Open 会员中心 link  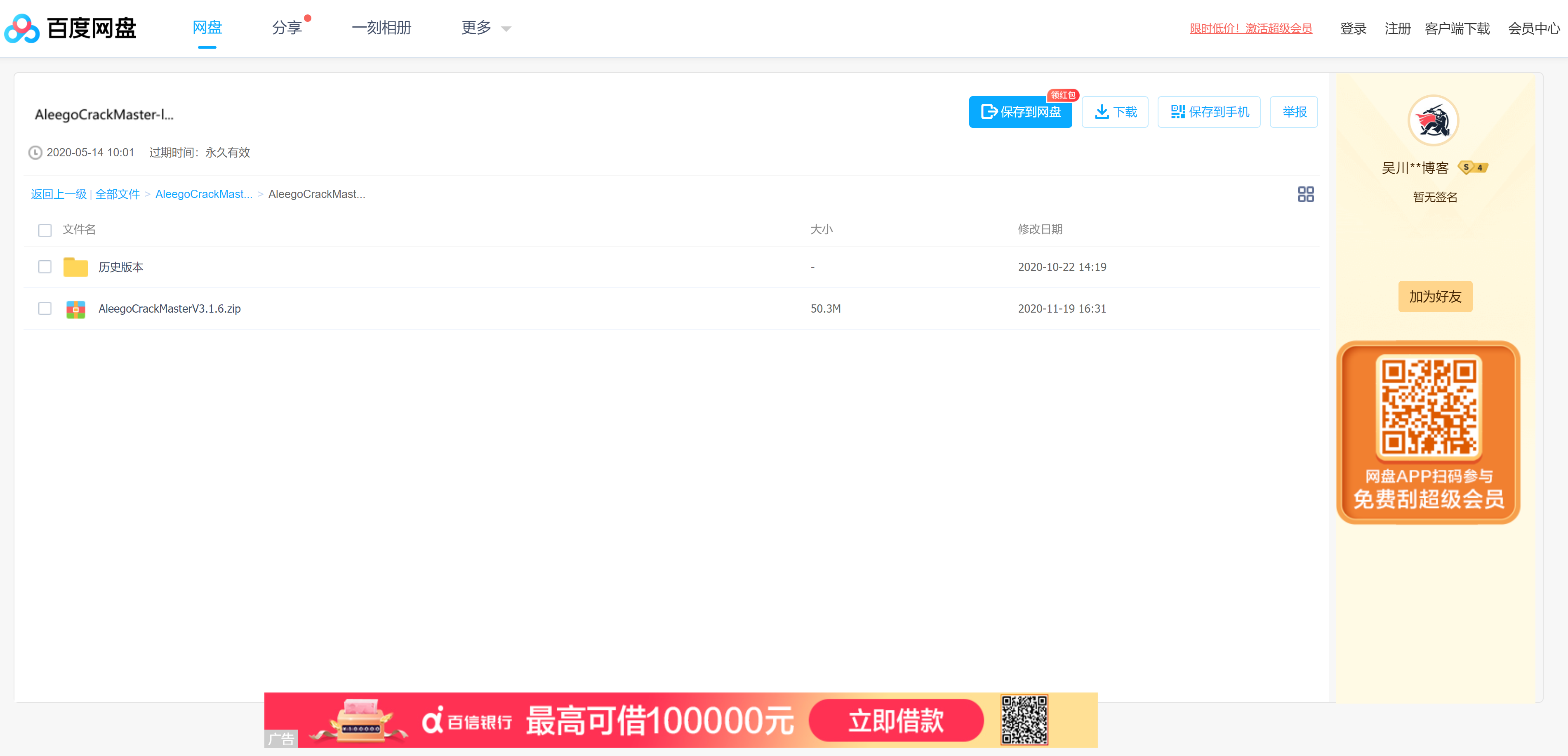[1534, 28]
